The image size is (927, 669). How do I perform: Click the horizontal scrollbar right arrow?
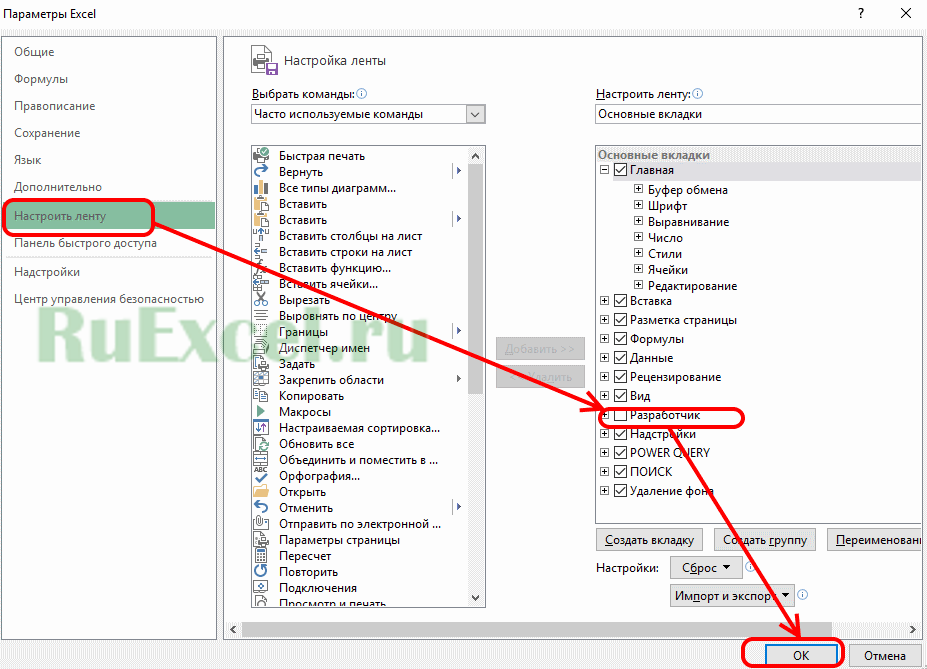(x=913, y=629)
